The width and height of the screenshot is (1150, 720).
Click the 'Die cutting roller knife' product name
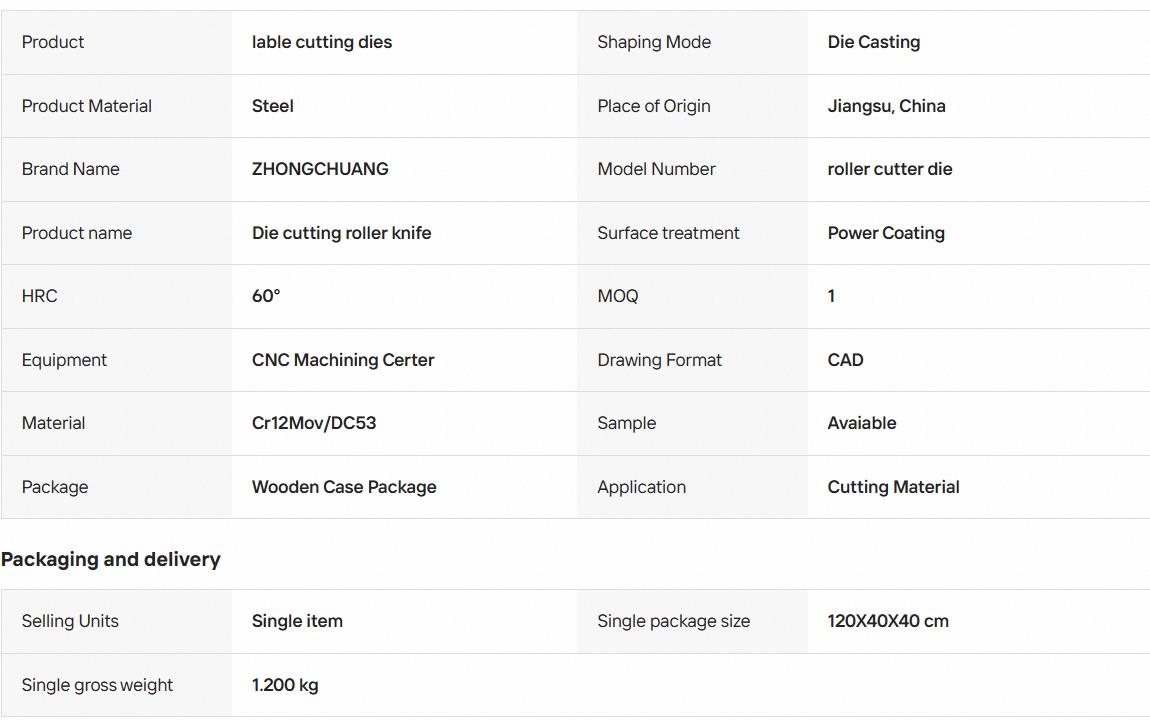341,233
